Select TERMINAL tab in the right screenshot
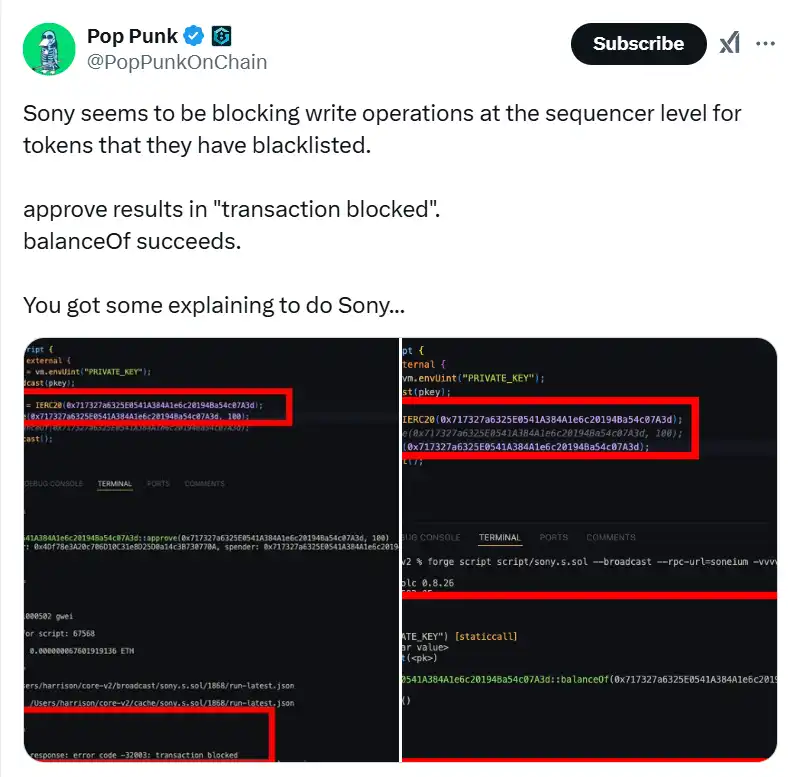 [499, 537]
